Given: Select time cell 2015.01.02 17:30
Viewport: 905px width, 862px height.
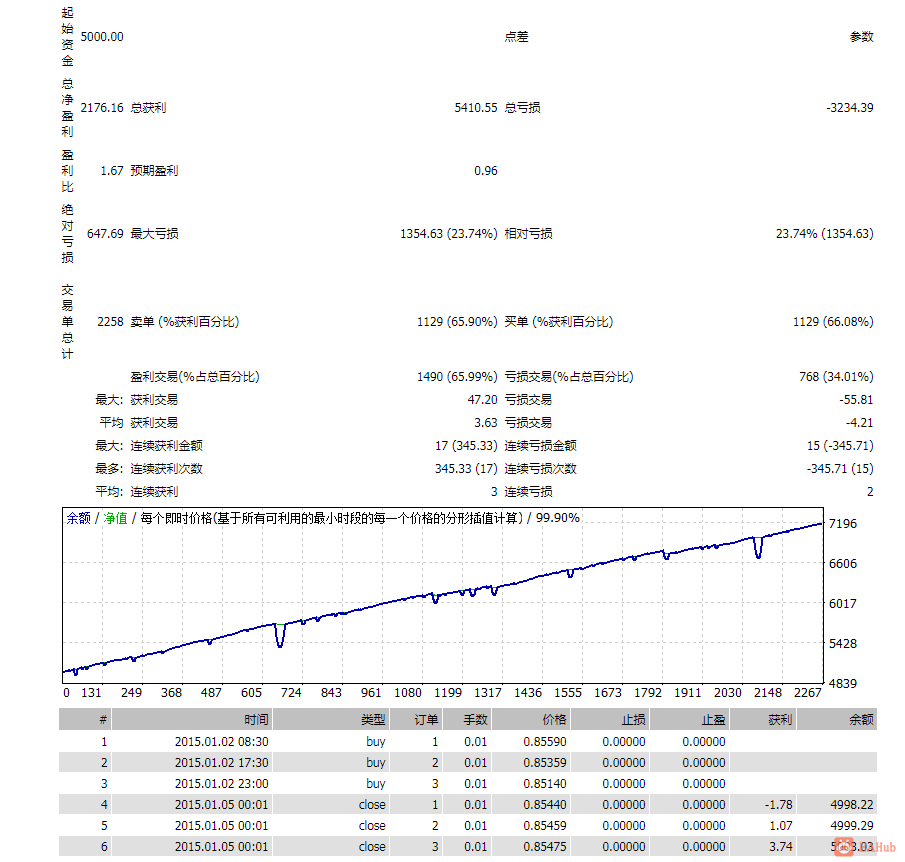Looking at the screenshot, I should 222,763.
